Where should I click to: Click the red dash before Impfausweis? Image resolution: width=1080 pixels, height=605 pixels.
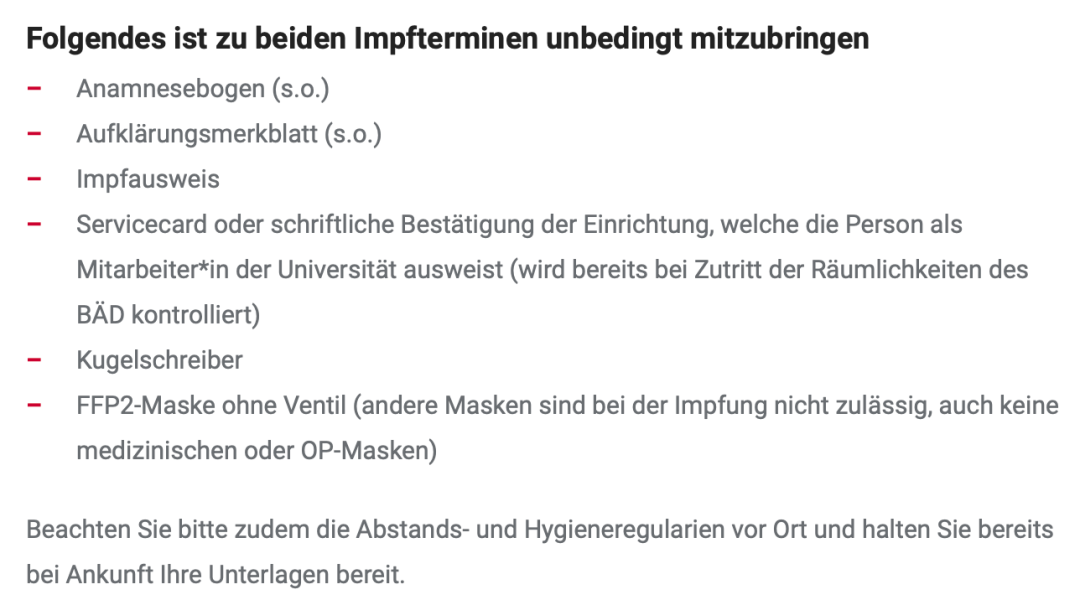coord(34,179)
